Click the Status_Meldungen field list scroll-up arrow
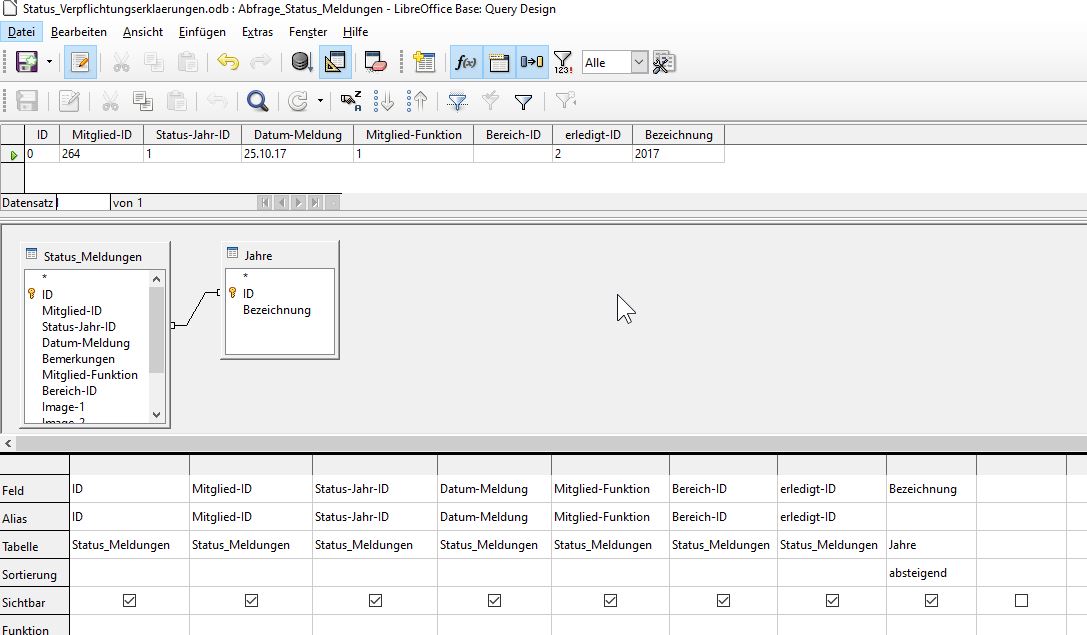 tap(157, 279)
